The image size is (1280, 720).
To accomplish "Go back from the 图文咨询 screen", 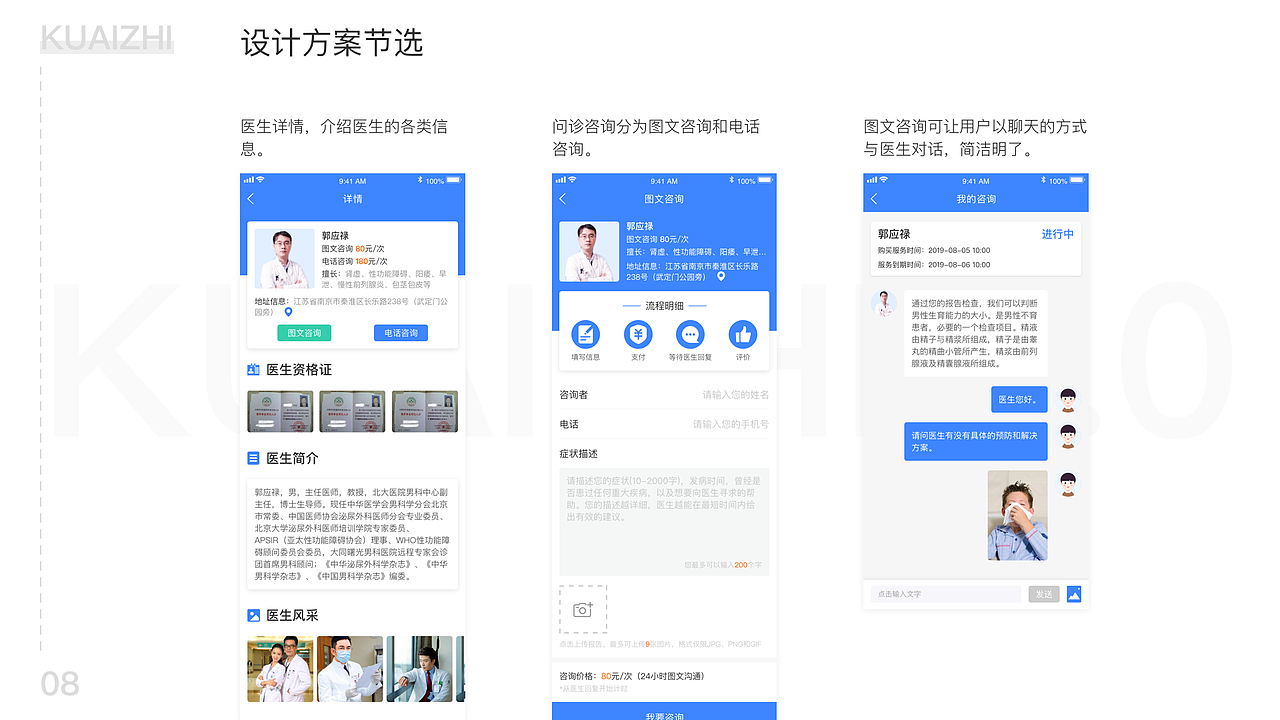I will (563, 199).
